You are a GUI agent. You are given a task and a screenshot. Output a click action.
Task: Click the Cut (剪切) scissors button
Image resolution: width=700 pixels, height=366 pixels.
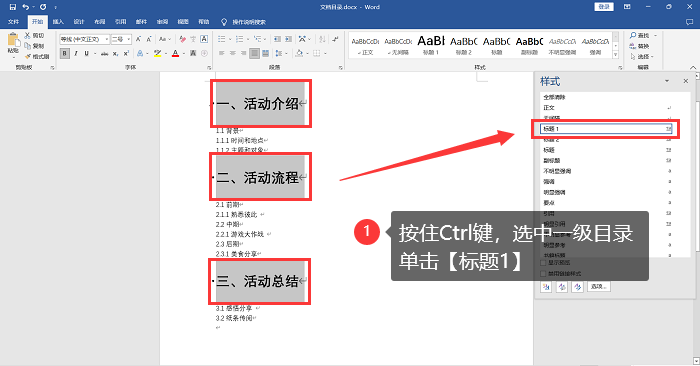point(34,35)
